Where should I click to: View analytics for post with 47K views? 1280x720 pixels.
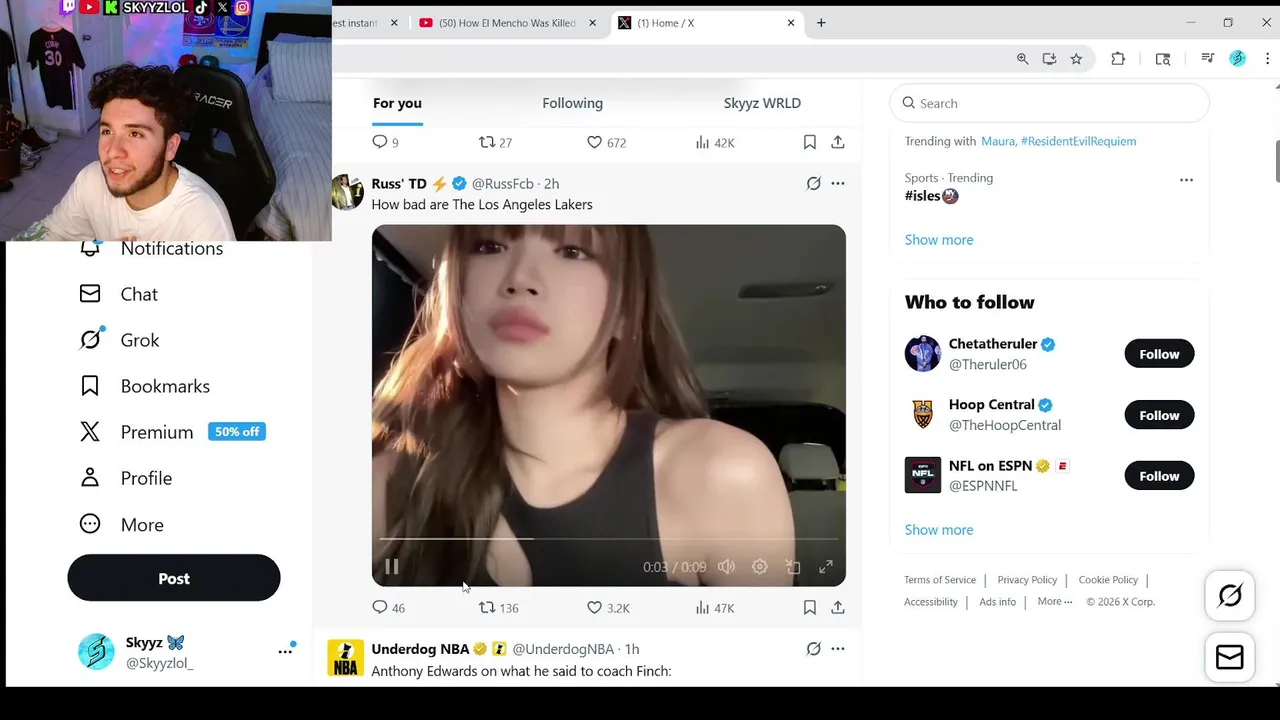click(x=715, y=608)
